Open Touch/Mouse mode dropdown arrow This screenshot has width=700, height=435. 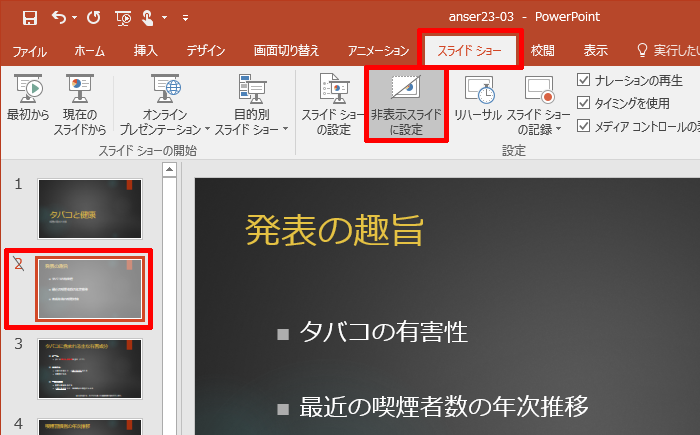pos(165,18)
